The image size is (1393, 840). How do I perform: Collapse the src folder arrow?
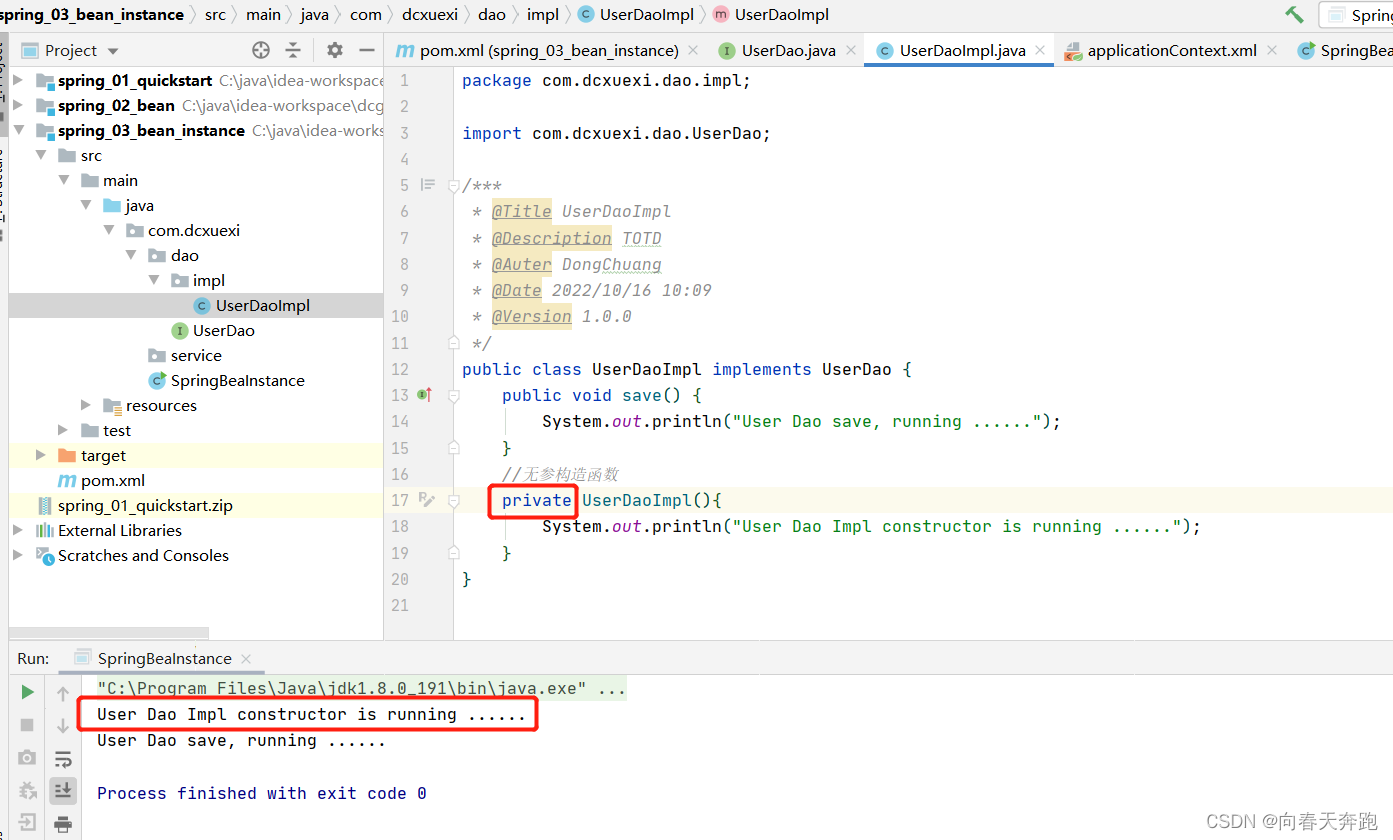click(x=41, y=156)
